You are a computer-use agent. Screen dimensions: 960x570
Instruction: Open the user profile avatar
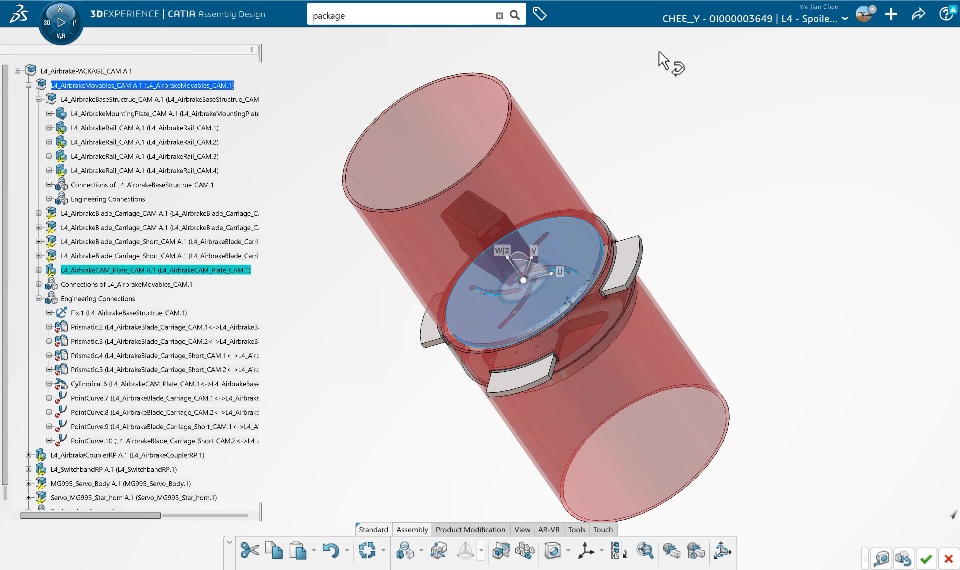click(865, 13)
